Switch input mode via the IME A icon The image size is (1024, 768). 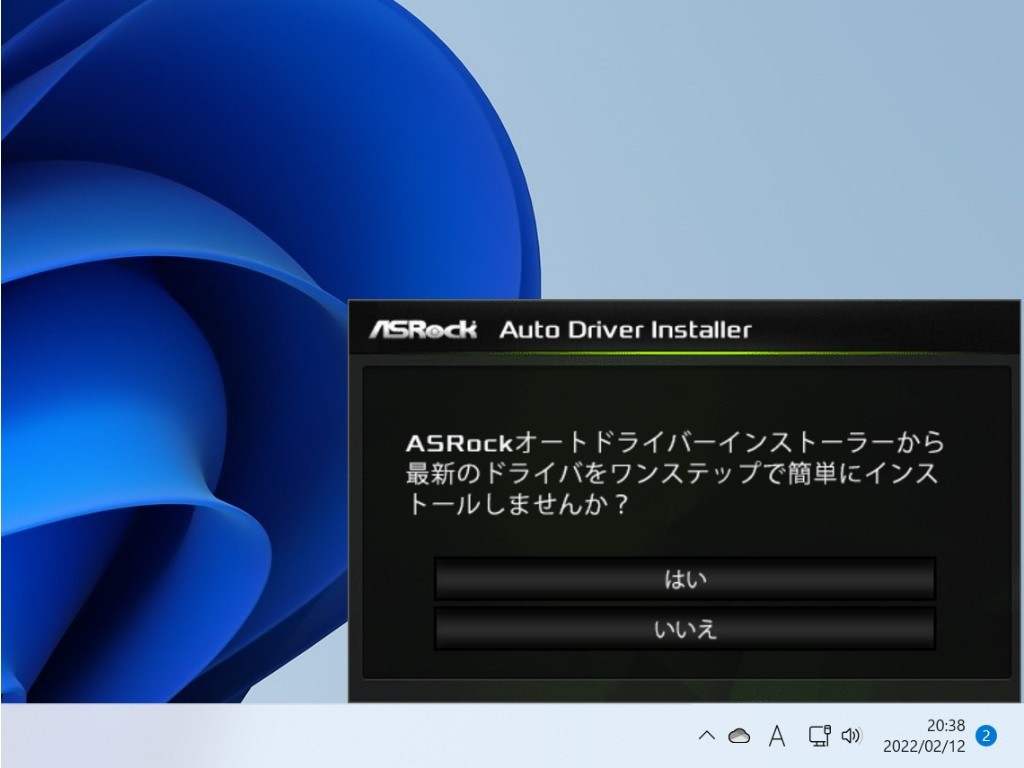776,736
